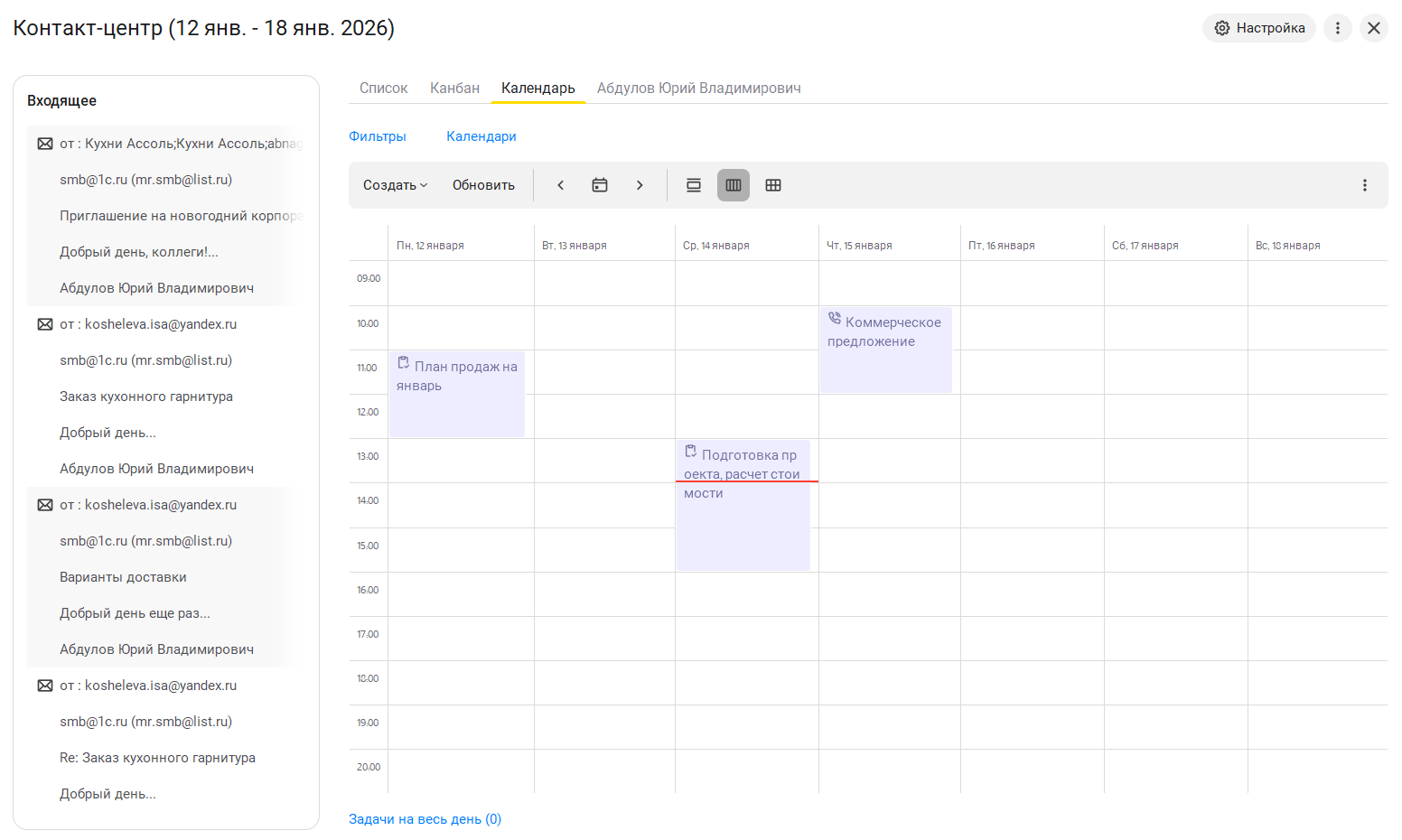Viewport: 1402px width, 840px height.
Task: Open the Задачи на весь день link
Action: point(425,819)
